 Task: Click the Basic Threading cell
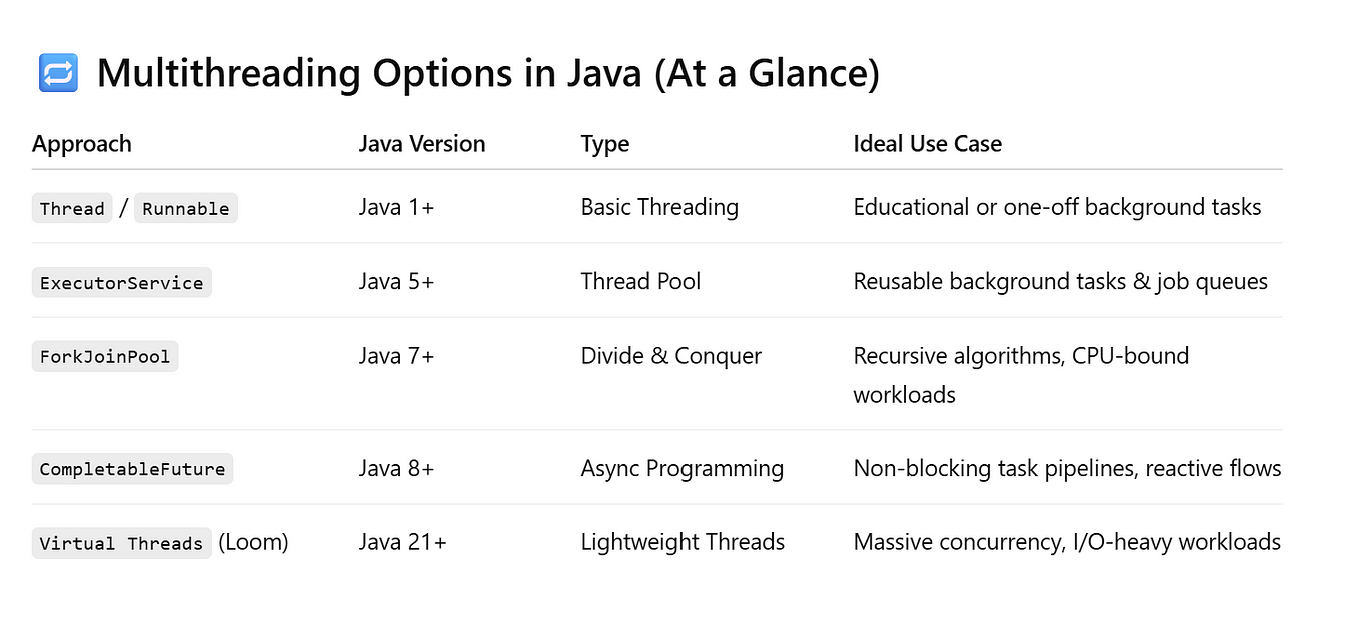(660, 207)
